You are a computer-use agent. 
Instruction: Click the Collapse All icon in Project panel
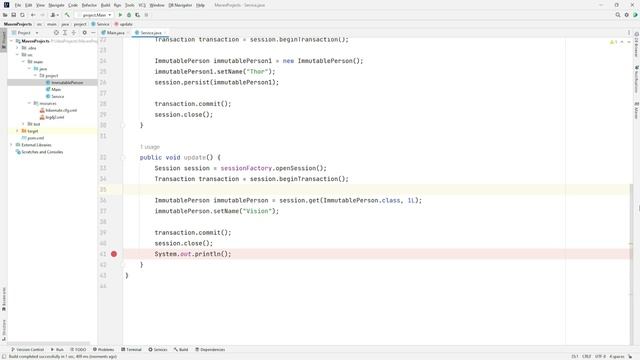(74, 33)
